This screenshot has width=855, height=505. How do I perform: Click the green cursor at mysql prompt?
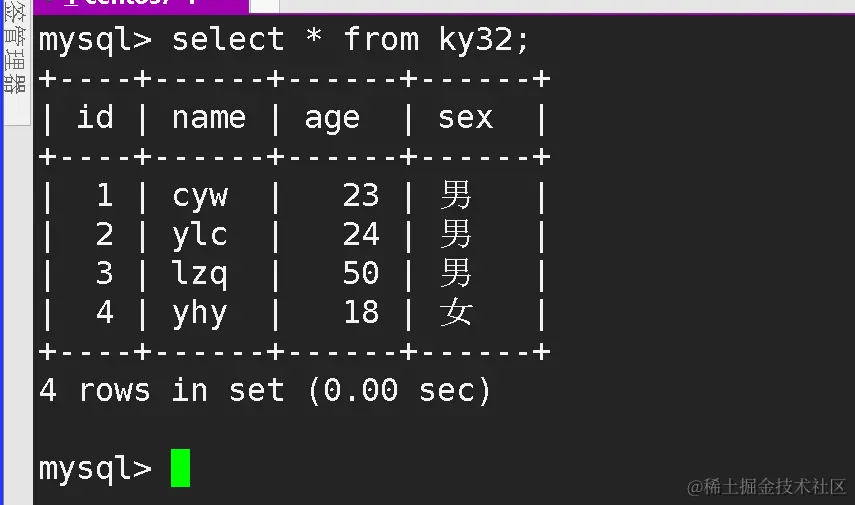coord(180,468)
